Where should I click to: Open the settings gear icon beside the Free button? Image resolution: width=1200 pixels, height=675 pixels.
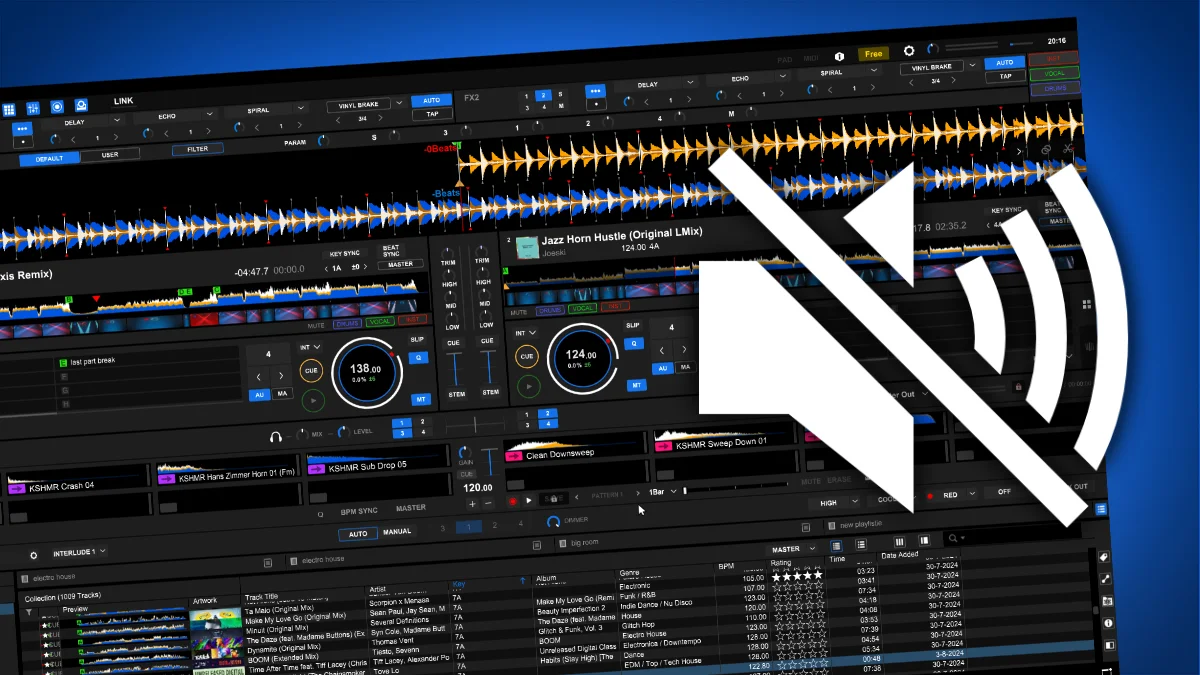909,50
